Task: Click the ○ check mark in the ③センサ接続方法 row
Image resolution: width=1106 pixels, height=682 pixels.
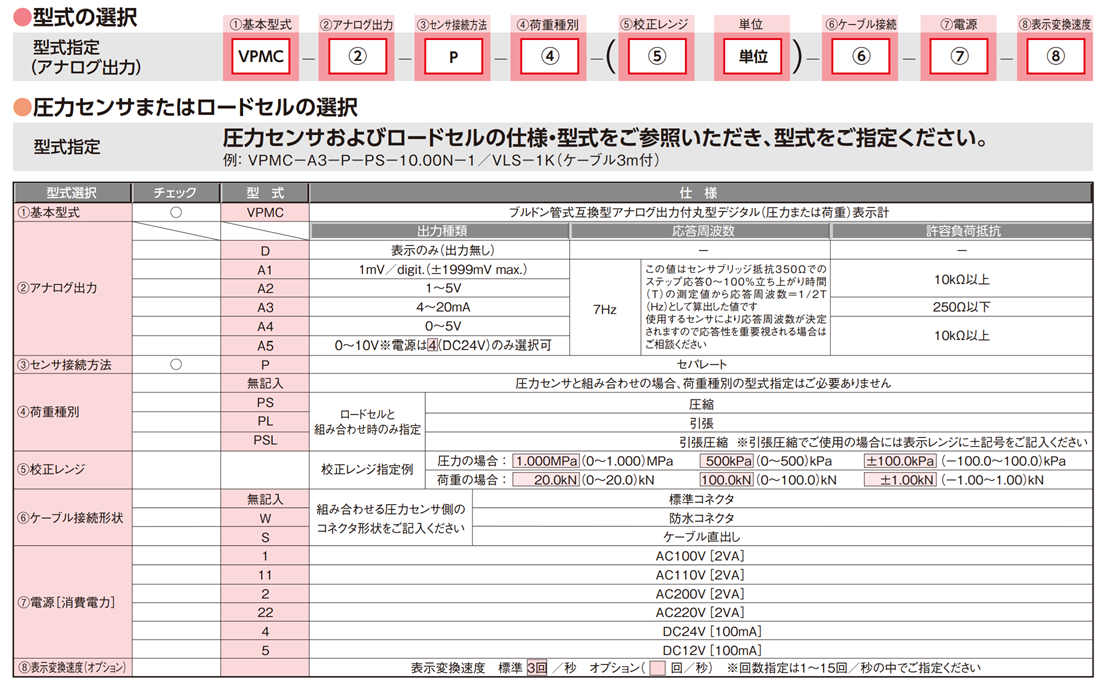Action: (176, 365)
